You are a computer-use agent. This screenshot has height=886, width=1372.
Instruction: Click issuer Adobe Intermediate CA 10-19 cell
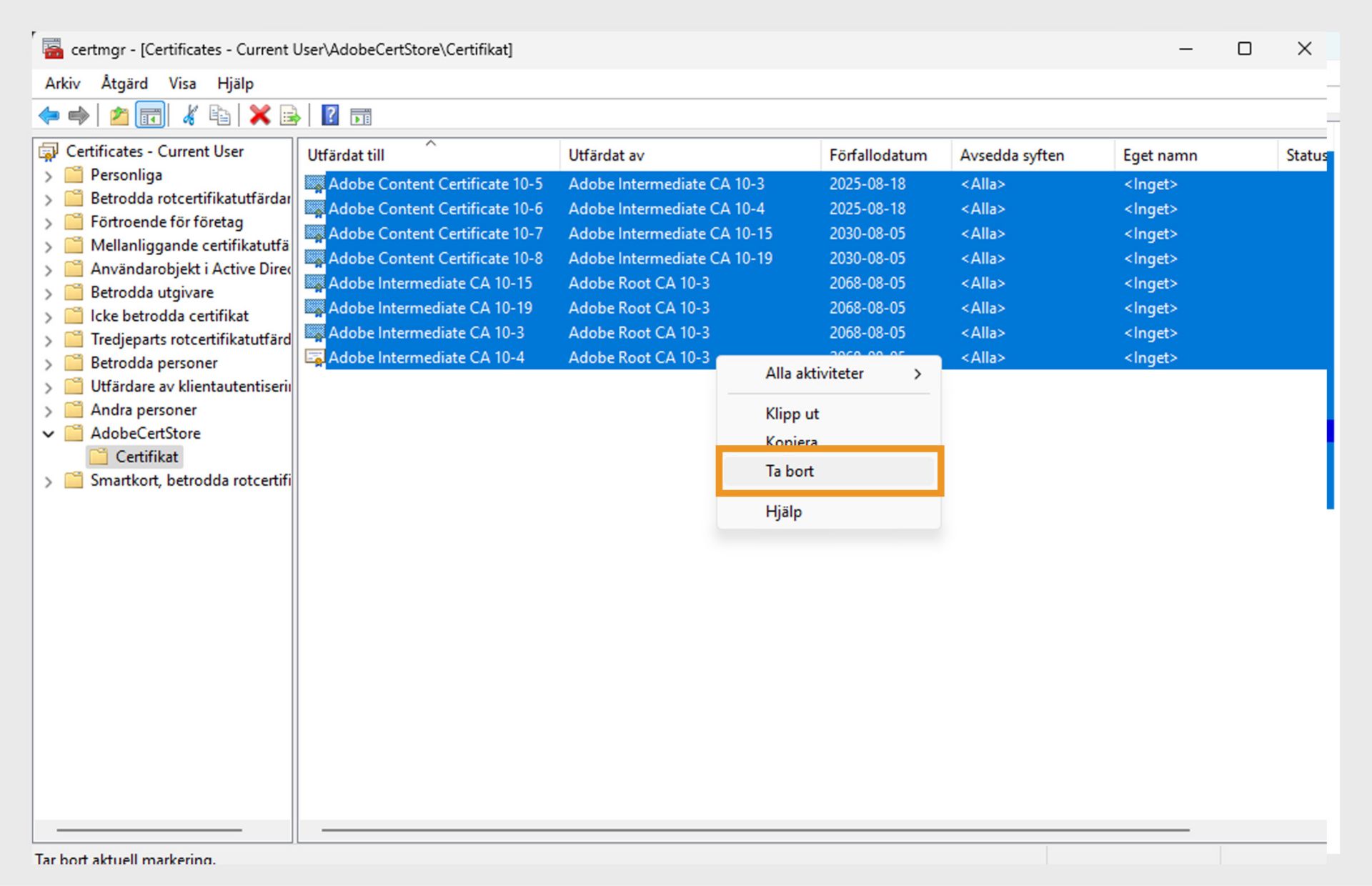click(x=670, y=258)
